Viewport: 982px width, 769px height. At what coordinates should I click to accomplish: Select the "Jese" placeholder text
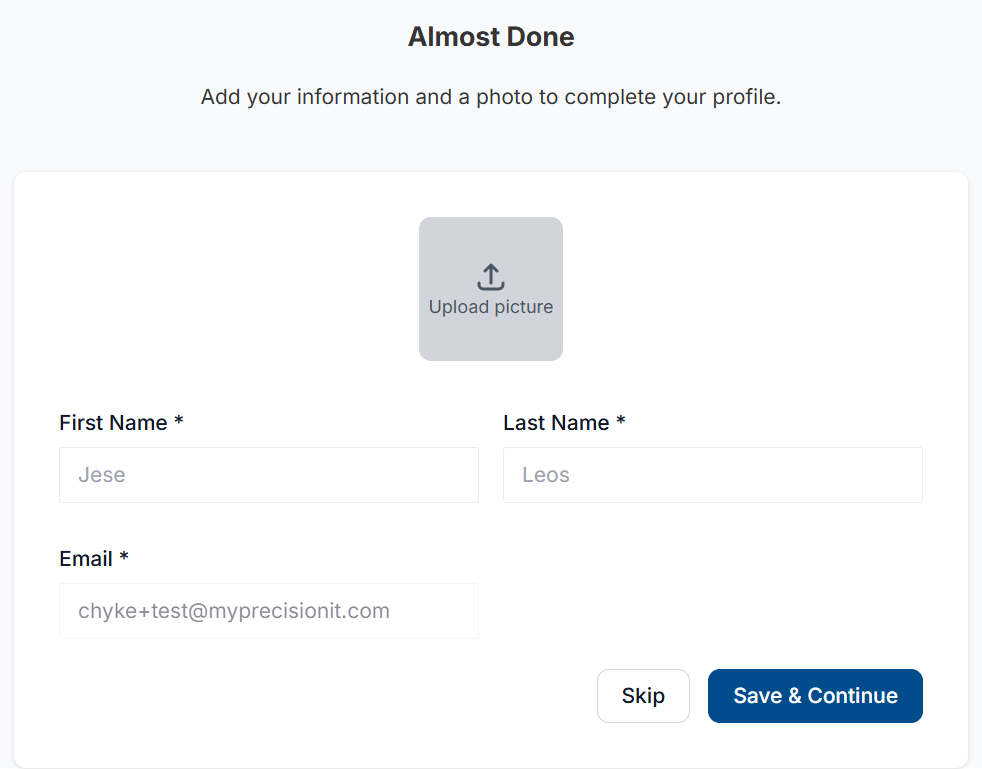(x=101, y=475)
